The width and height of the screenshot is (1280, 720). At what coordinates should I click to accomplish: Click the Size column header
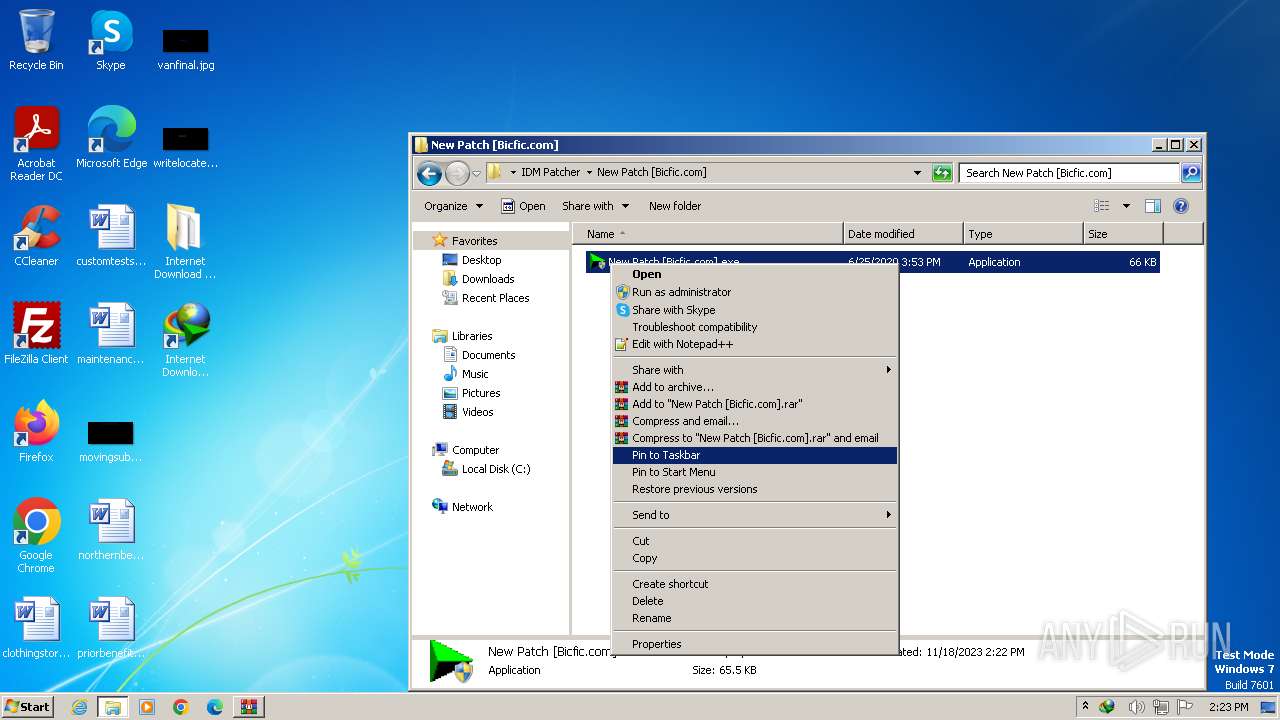[1123, 234]
